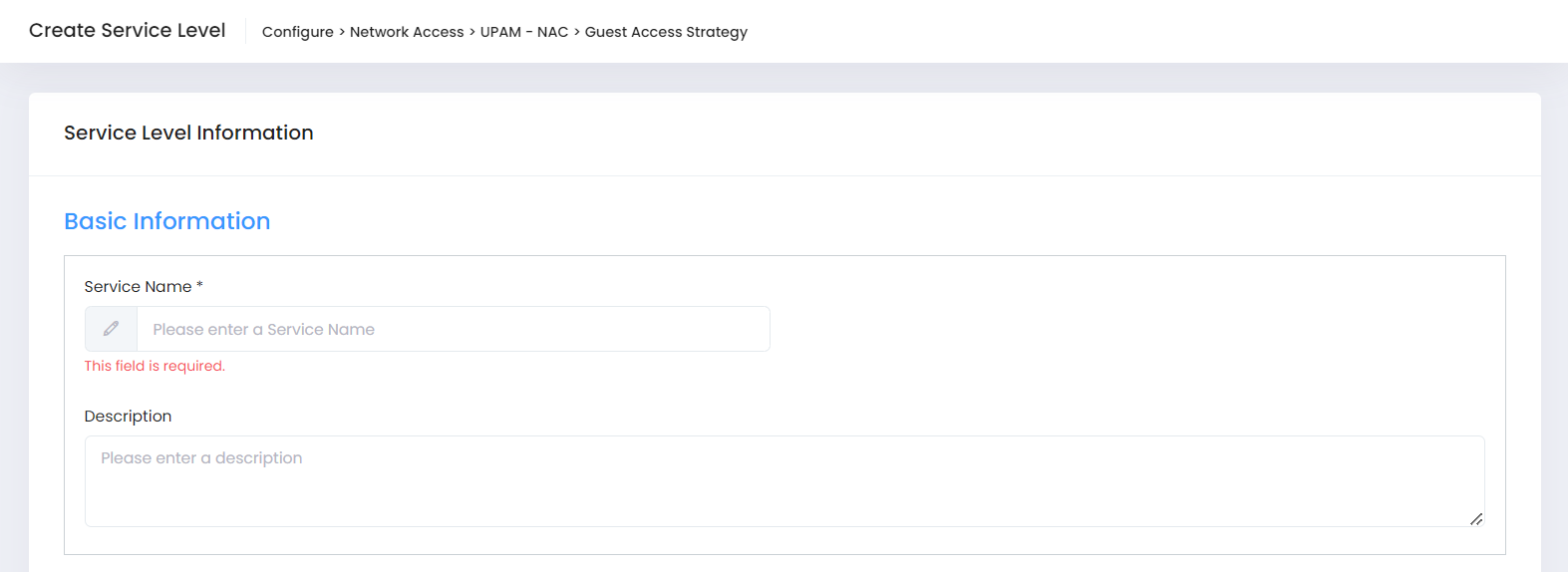The width and height of the screenshot is (1568, 572).
Task: Click the 'Please enter a Service Name' placeholder
Action: click(263, 330)
